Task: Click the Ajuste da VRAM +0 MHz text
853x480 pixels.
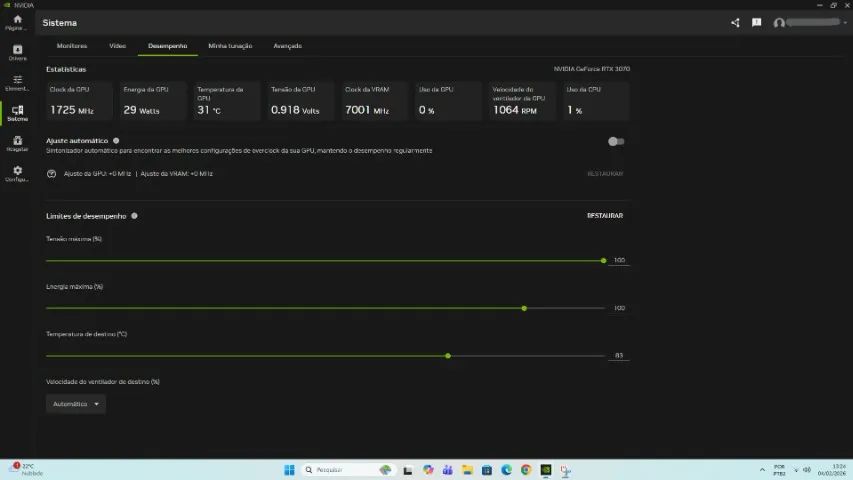Action: coord(176,174)
